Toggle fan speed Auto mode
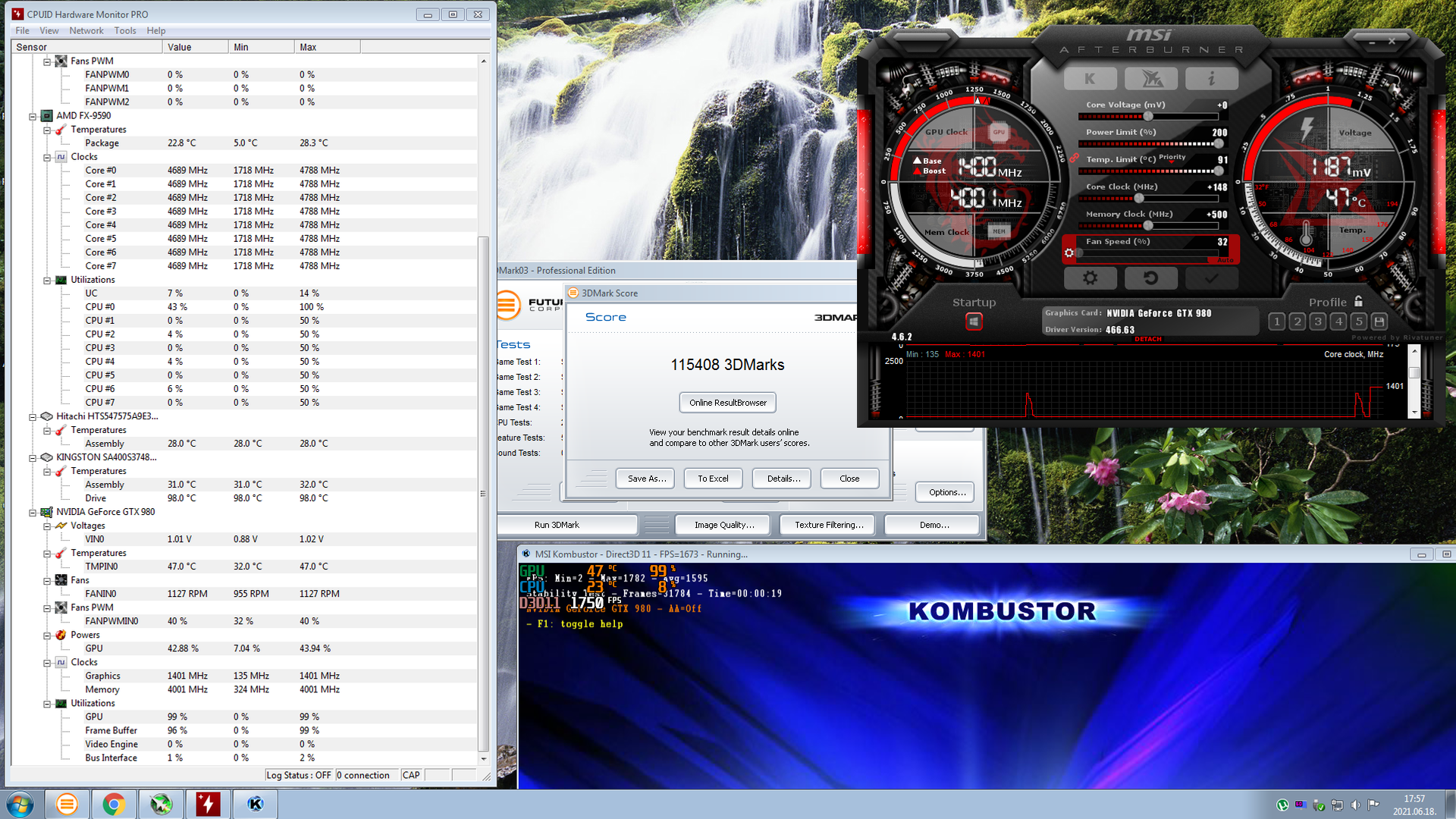 tap(1225, 260)
